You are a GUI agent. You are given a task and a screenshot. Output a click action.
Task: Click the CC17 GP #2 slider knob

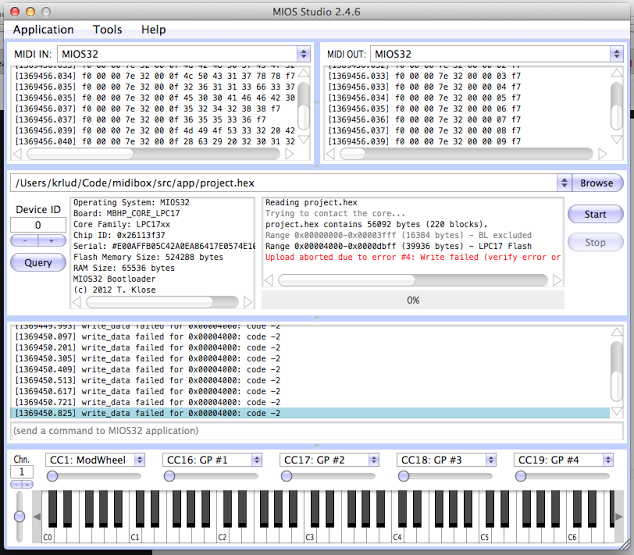click(x=287, y=477)
